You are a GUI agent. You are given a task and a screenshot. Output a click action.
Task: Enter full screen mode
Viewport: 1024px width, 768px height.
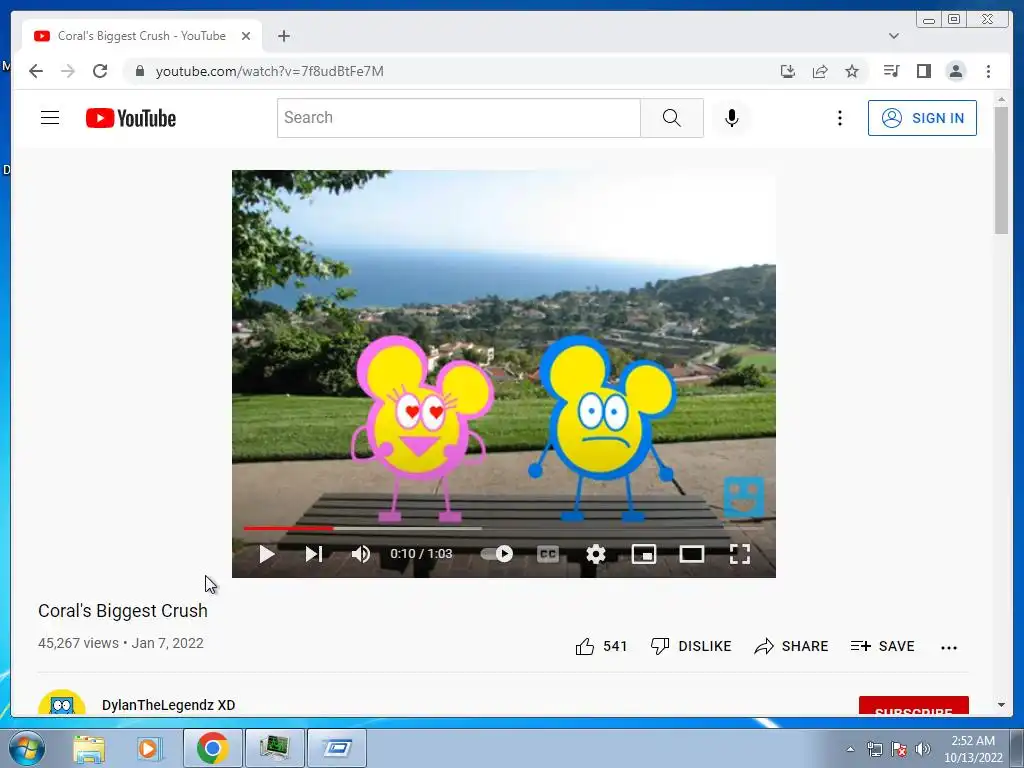pyautogui.click(x=739, y=554)
